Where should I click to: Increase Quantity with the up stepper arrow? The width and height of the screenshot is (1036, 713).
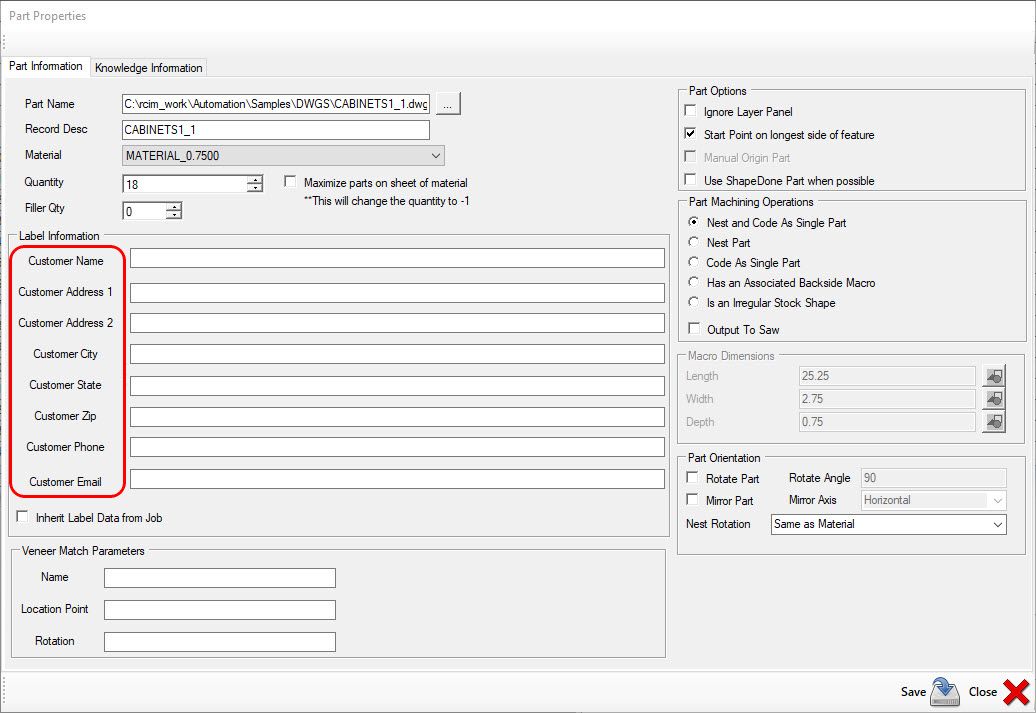click(x=255, y=180)
